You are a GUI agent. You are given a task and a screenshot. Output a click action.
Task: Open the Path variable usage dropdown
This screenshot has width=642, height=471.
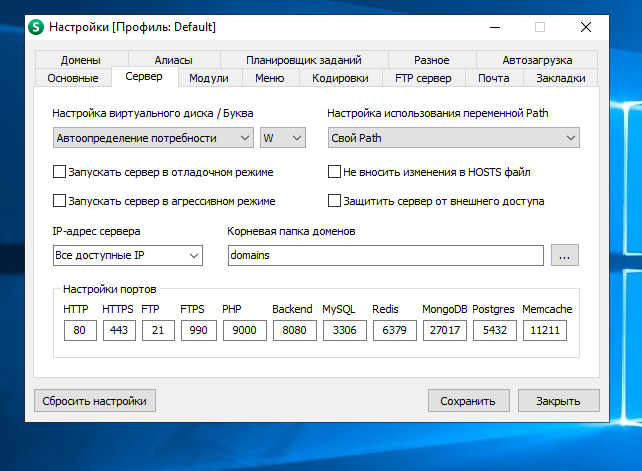453,138
